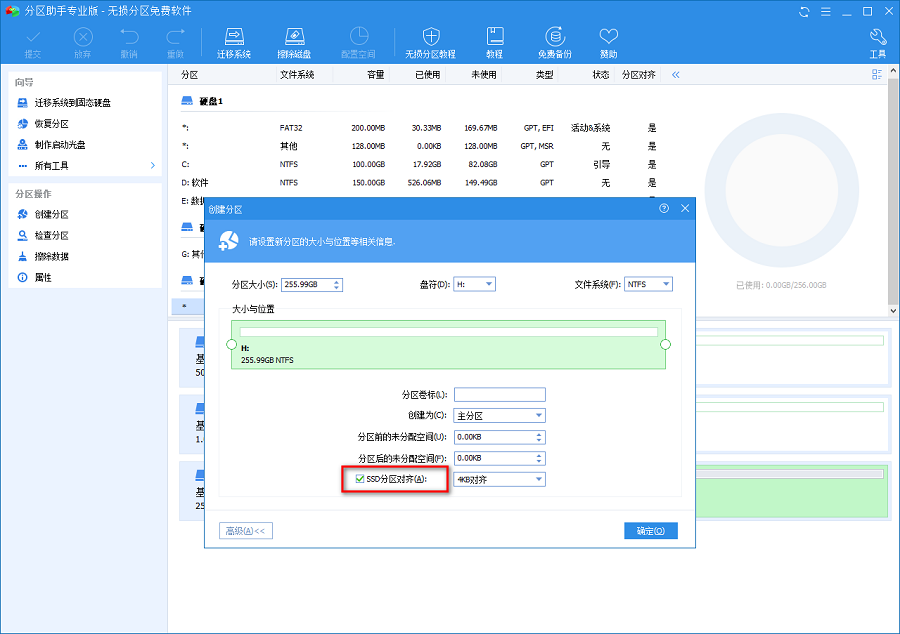The width and height of the screenshot is (900, 634).
Task: Switch view with the top-right layout icon
Action: click(x=876, y=75)
